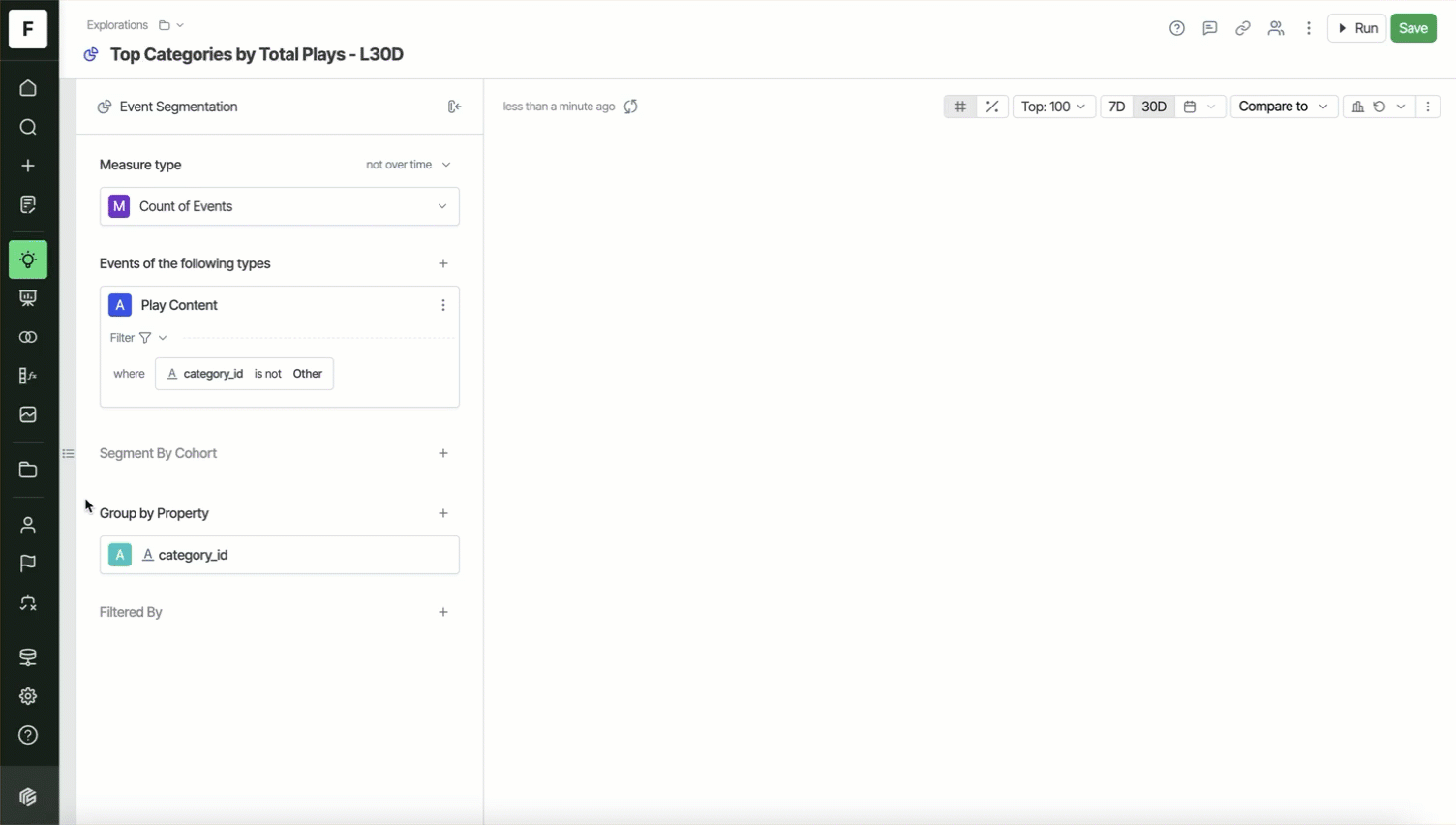Open the Top: 100 dropdown
Image resolution: width=1456 pixels, height=825 pixels.
[1053, 107]
